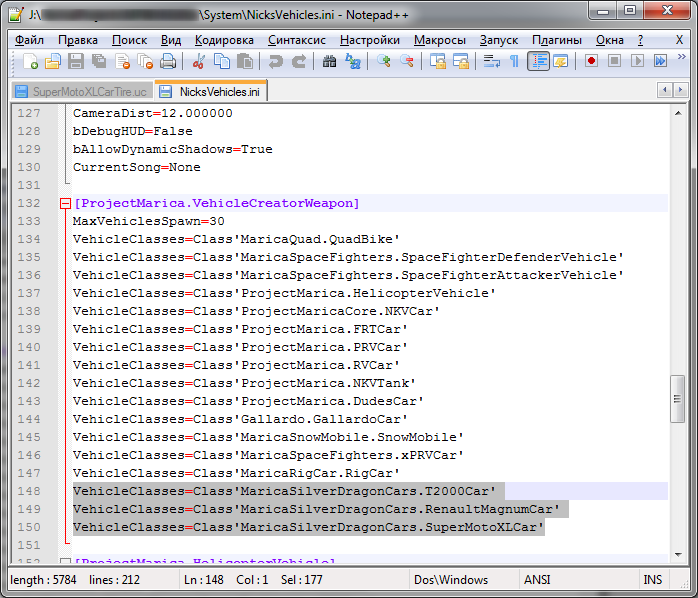The image size is (698, 598).
Task: Toggle word wrap in toolbar
Action: click(491, 61)
